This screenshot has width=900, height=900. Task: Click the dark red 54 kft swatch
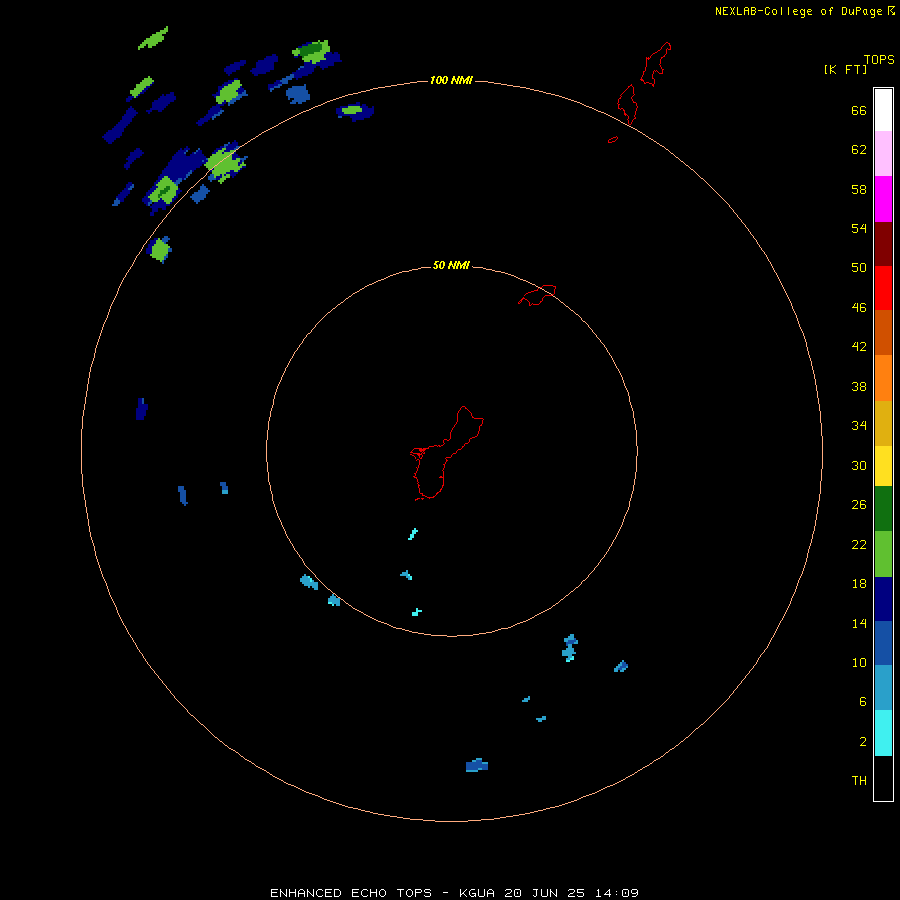(883, 243)
